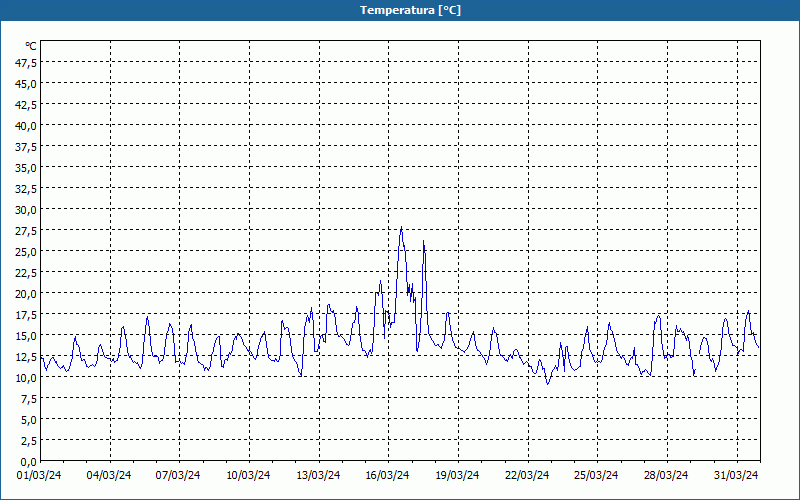Select the 22/03/24 date label
Image resolution: width=800 pixels, height=500 pixels.
coord(527,476)
